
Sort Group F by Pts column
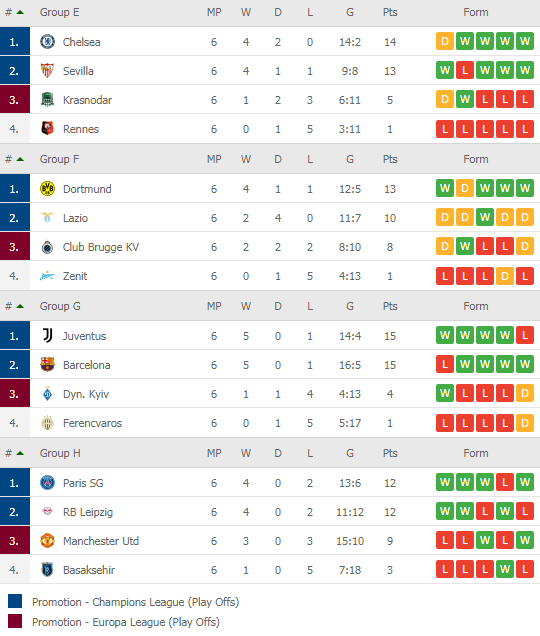[390, 159]
